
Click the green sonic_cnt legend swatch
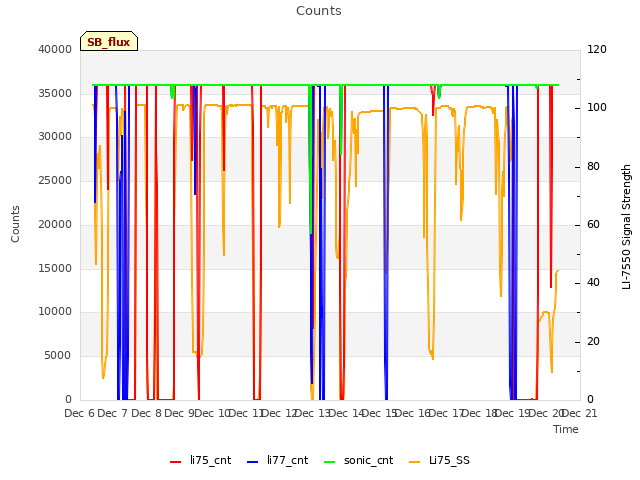(x=329, y=462)
